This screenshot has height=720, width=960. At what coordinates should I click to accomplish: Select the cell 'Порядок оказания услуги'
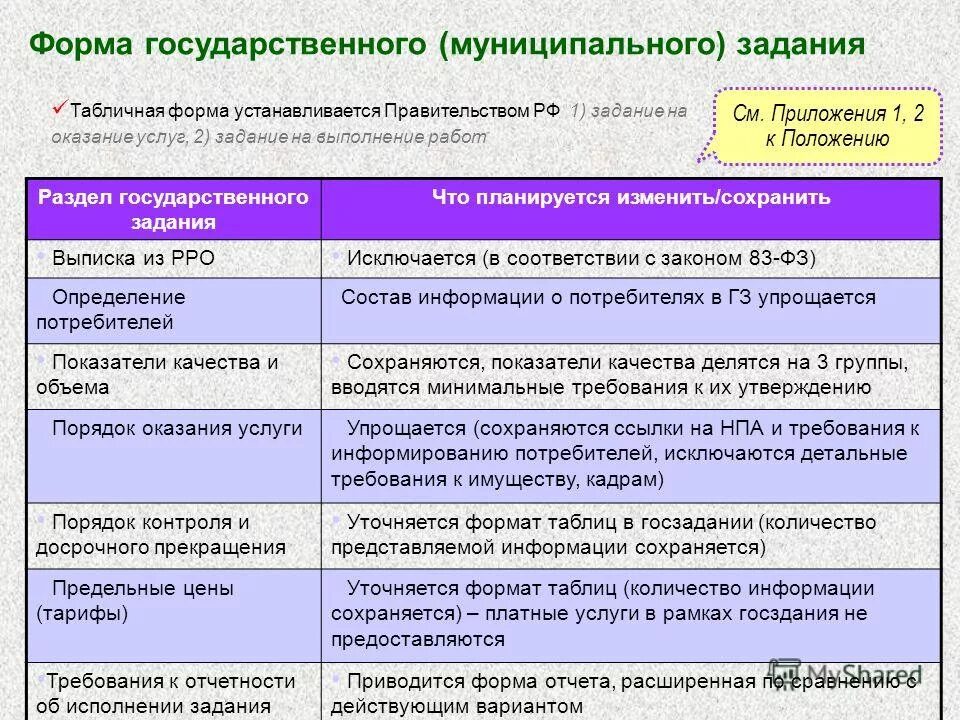click(x=174, y=456)
